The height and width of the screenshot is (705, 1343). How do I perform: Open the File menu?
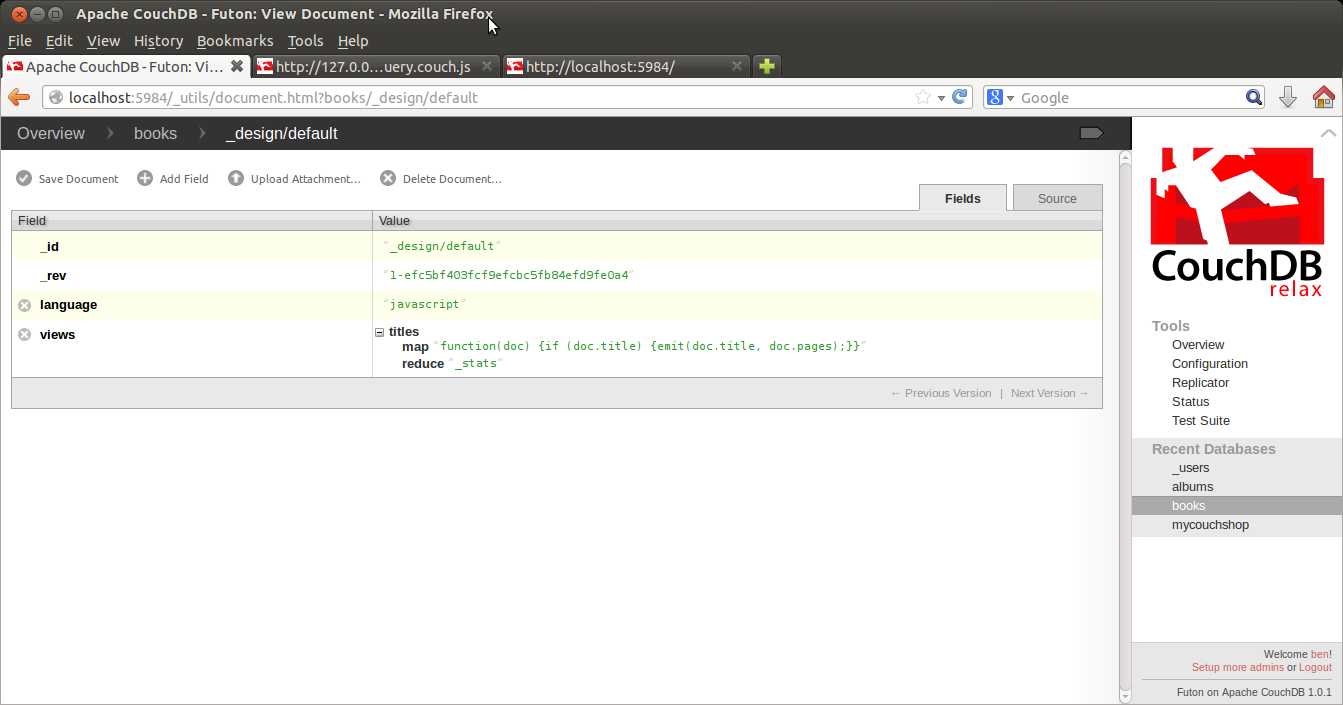(20, 41)
